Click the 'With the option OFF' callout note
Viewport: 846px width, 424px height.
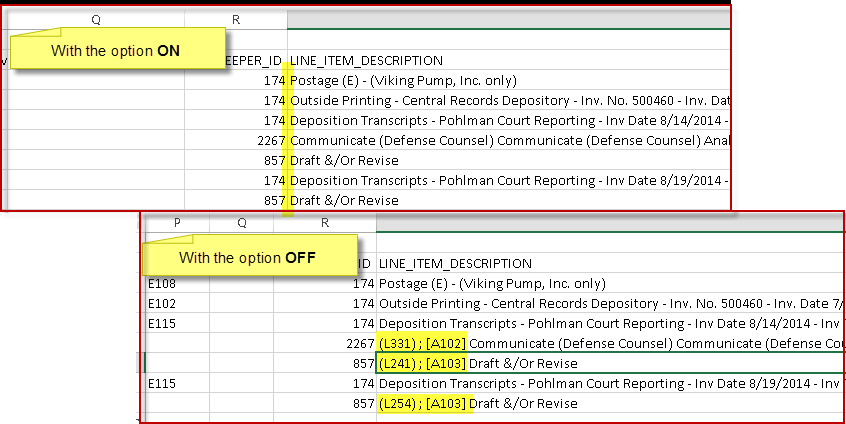coord(249,257)
